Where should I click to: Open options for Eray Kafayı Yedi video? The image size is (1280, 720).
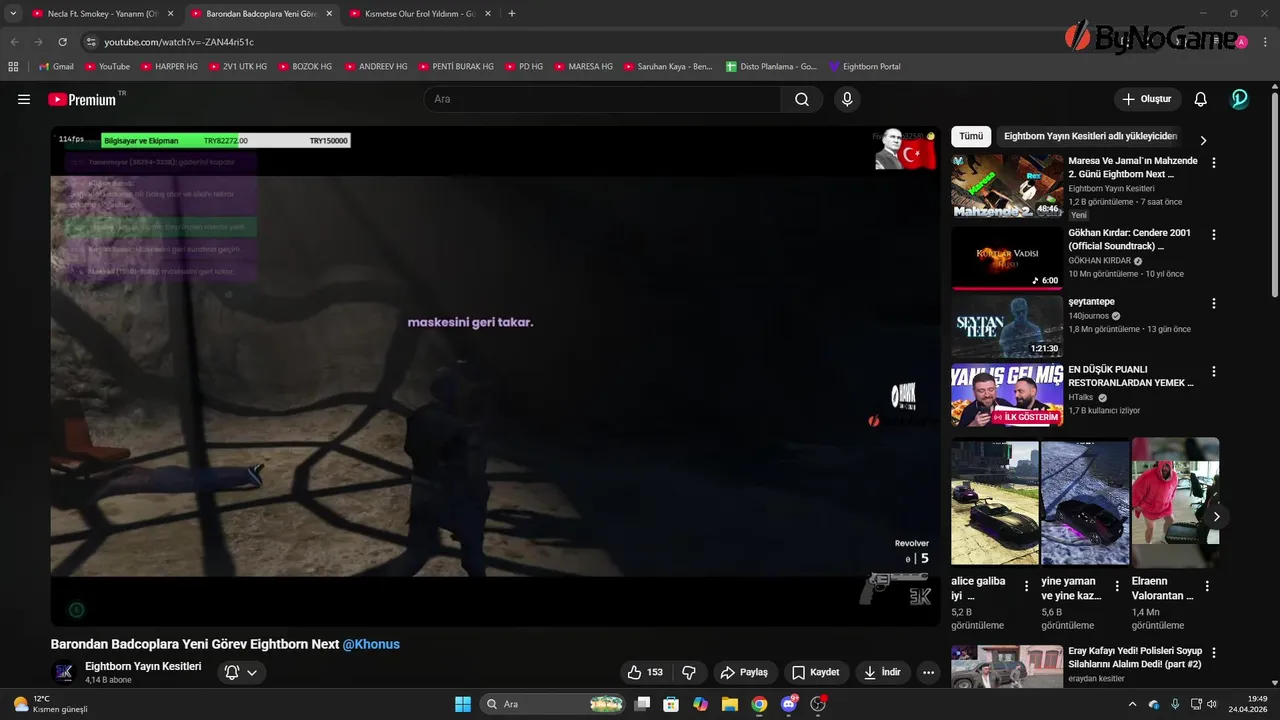click(1214, 652)
